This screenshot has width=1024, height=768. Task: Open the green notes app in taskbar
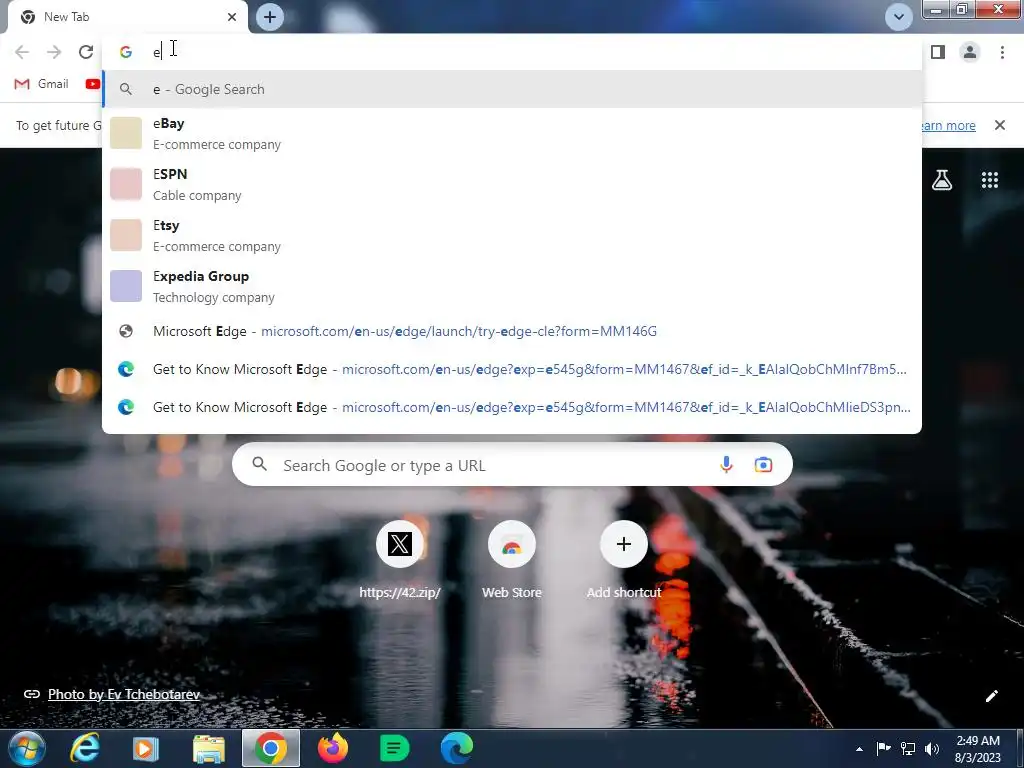(x=394, y=748)
